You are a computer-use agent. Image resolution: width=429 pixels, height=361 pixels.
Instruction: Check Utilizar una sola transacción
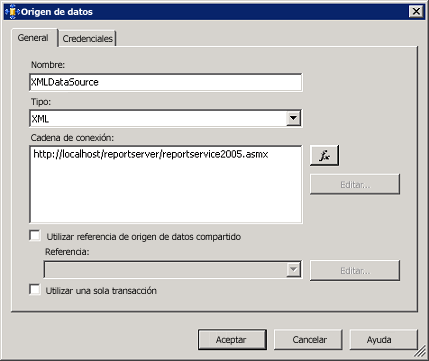point(35,289)
